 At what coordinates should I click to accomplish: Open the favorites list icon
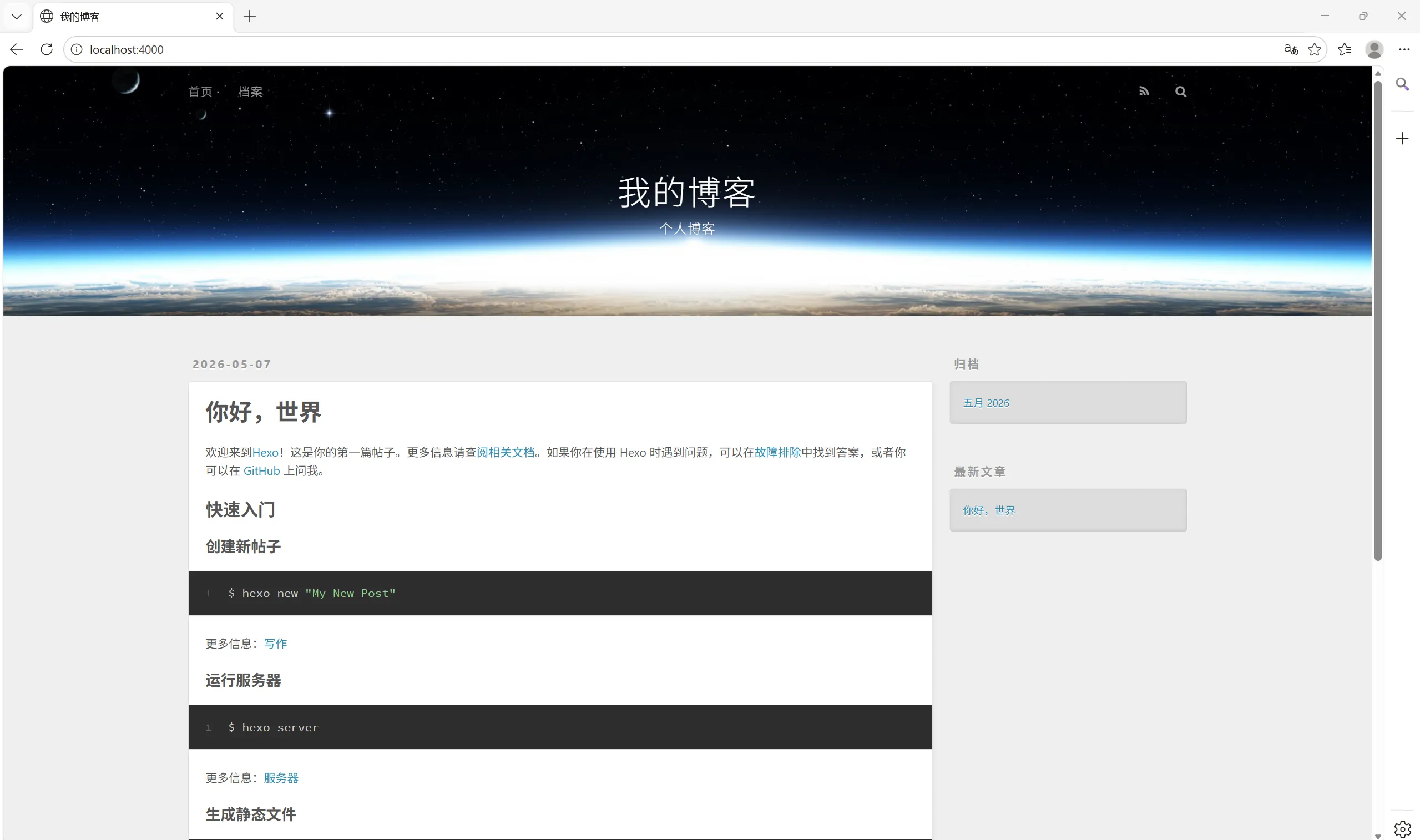point(1345,50)
